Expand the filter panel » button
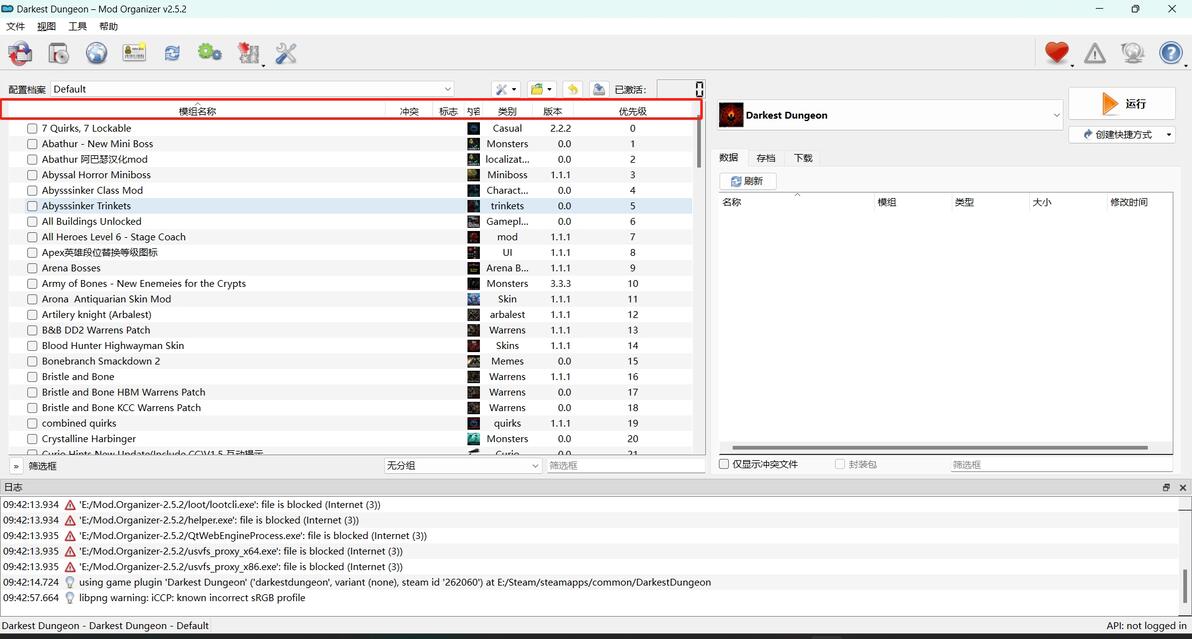 (16, 466)
